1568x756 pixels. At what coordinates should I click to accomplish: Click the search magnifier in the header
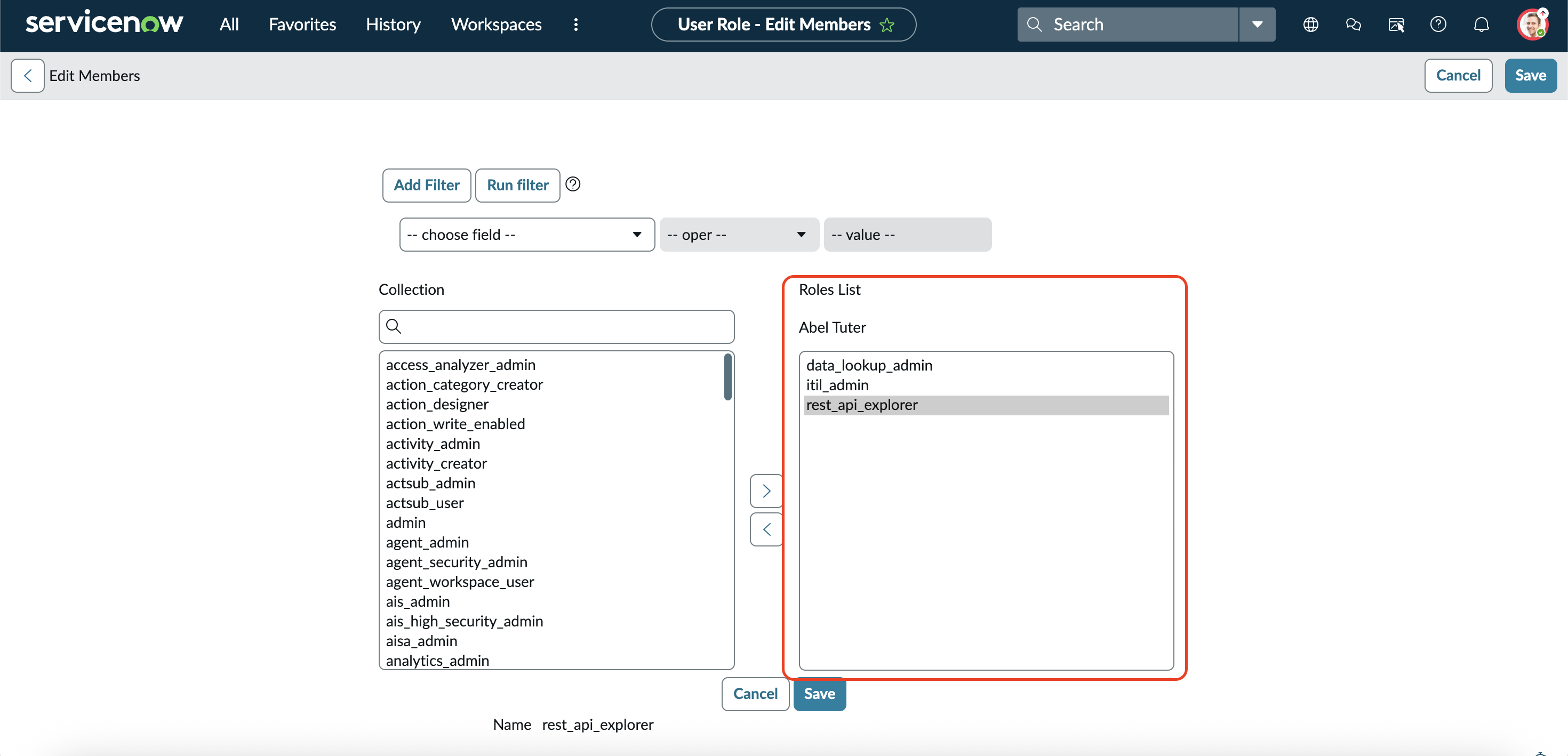pos(1034,24)
